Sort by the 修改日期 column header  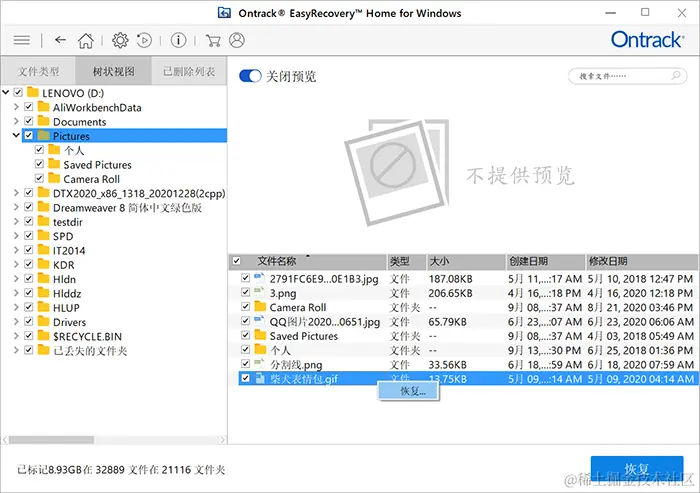tap(642, 261)
